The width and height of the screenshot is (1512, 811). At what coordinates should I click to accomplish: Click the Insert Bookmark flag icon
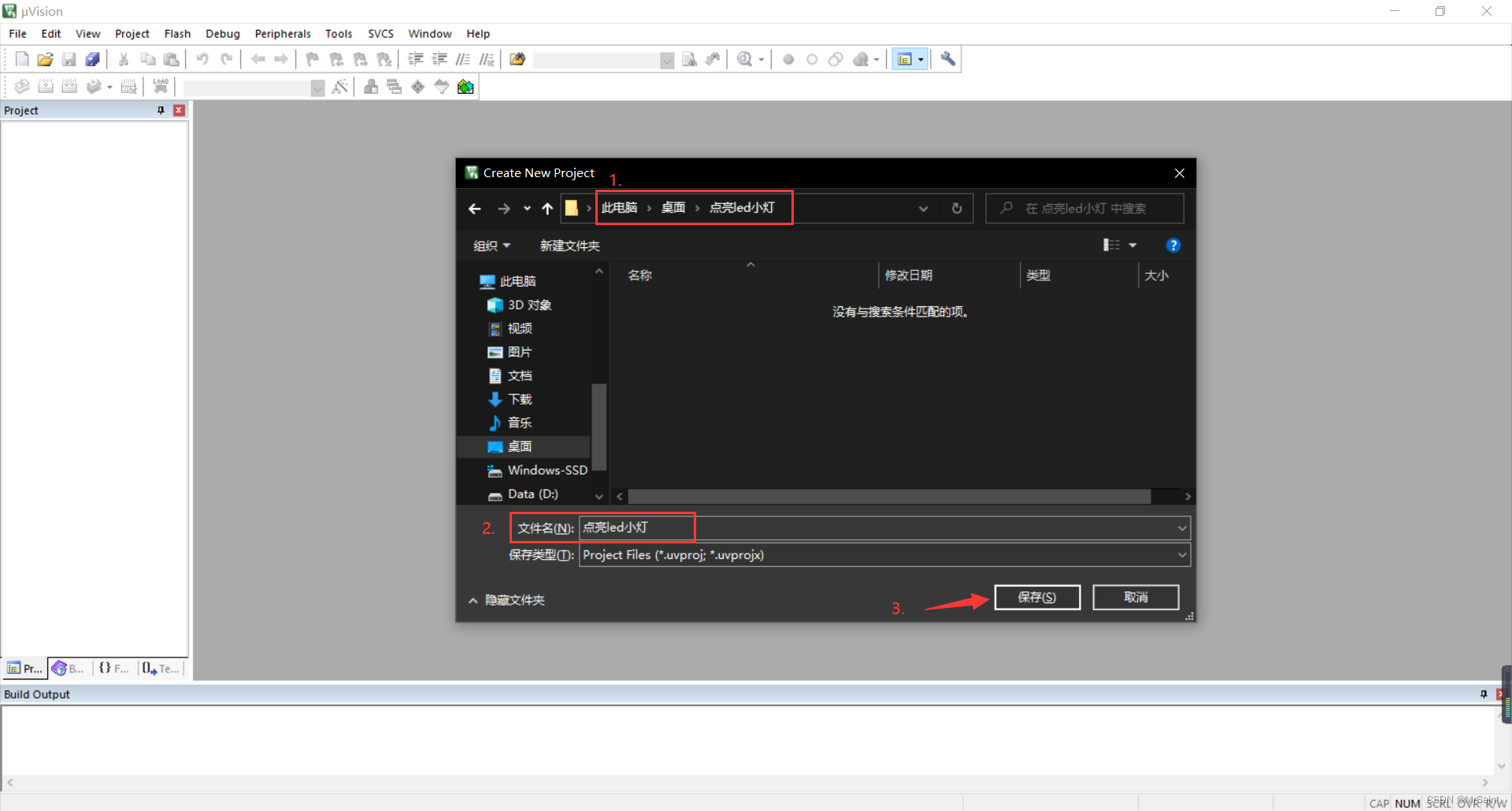click(x=313, y=59)
